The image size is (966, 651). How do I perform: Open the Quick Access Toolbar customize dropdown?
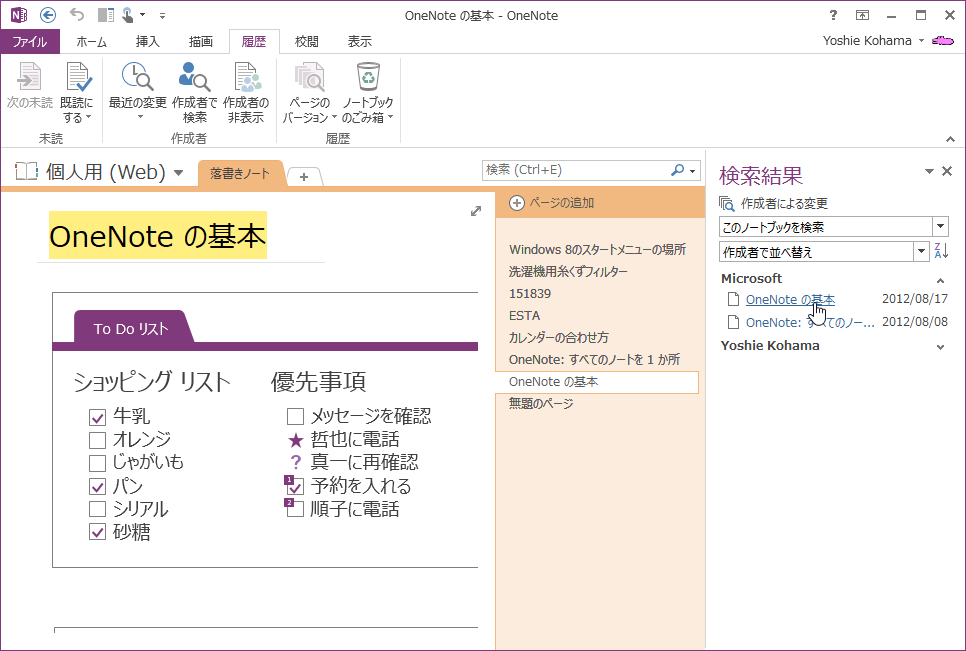tap(162, 15)
